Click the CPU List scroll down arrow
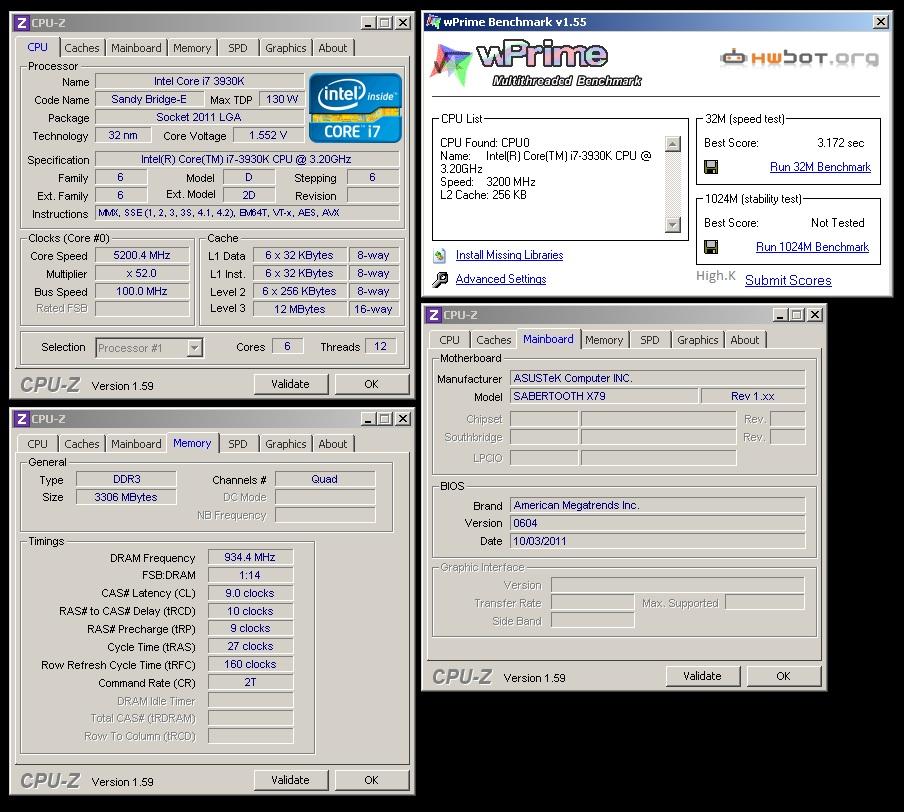904x812 pixels. click(x=673, y=225)
